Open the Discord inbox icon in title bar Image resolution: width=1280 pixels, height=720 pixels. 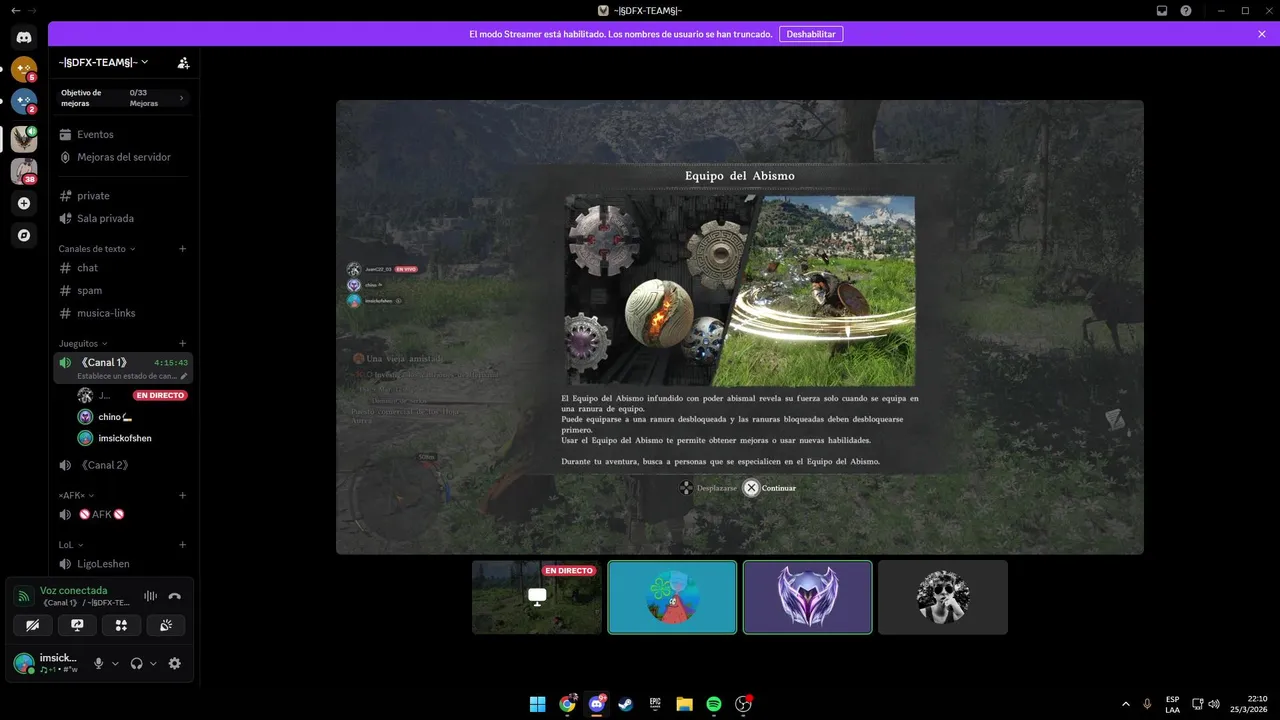point(1162,10)
